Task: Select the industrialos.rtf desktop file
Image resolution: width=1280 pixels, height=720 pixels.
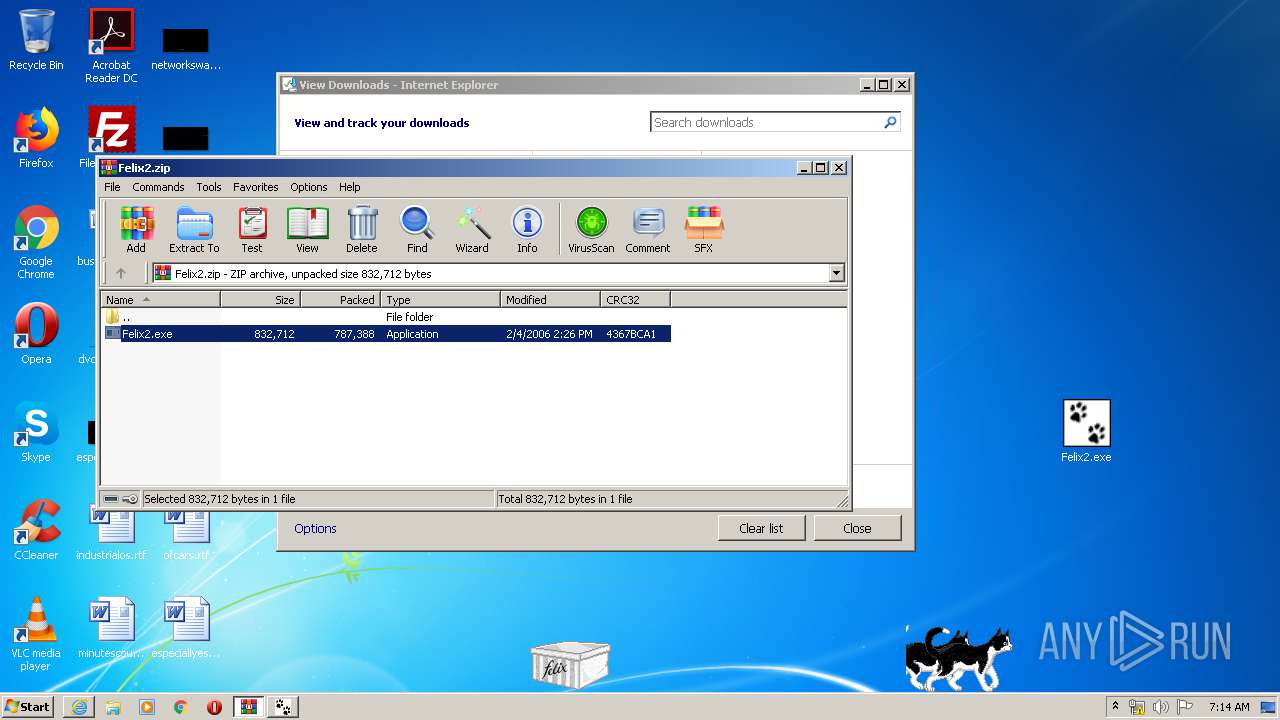Action: (x=111, y=530)
